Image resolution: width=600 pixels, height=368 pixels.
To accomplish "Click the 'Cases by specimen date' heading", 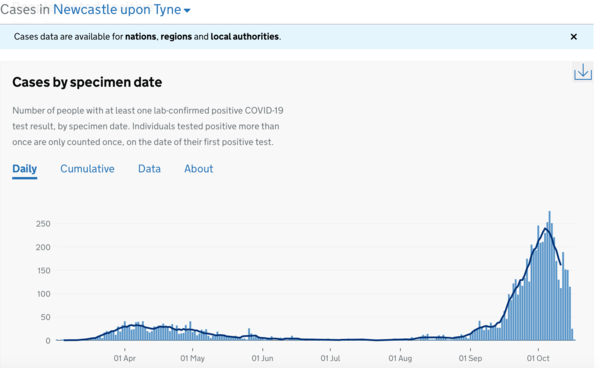I will (87, 82).
